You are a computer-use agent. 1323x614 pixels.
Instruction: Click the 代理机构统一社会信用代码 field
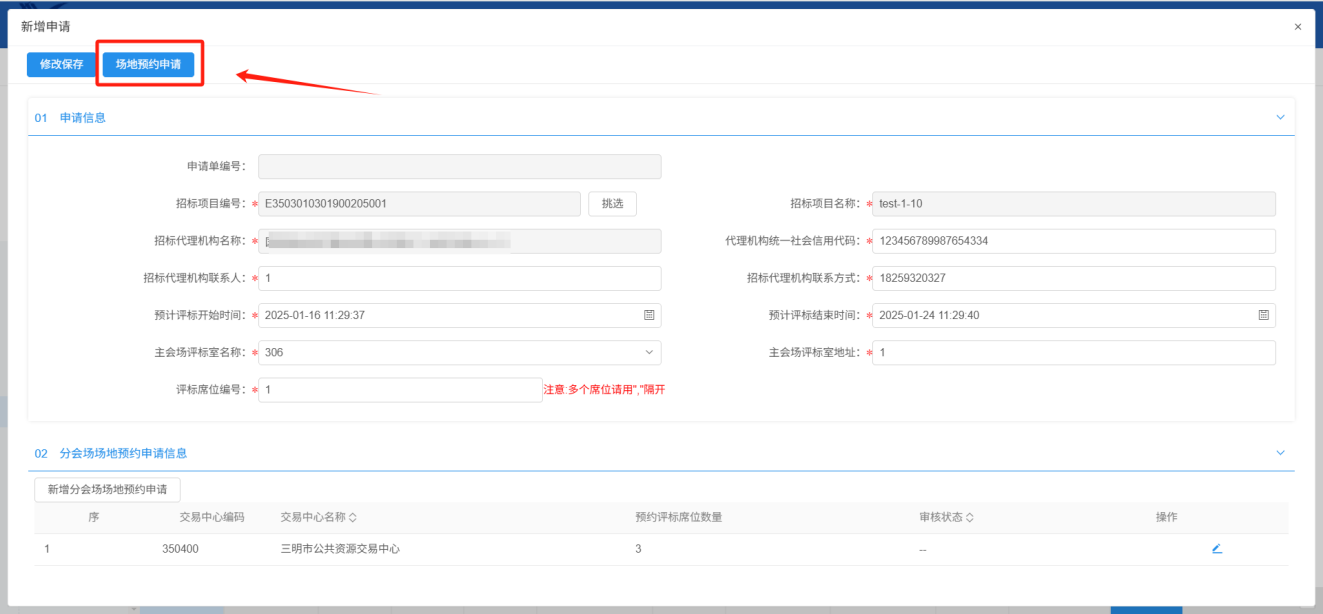1073,241
